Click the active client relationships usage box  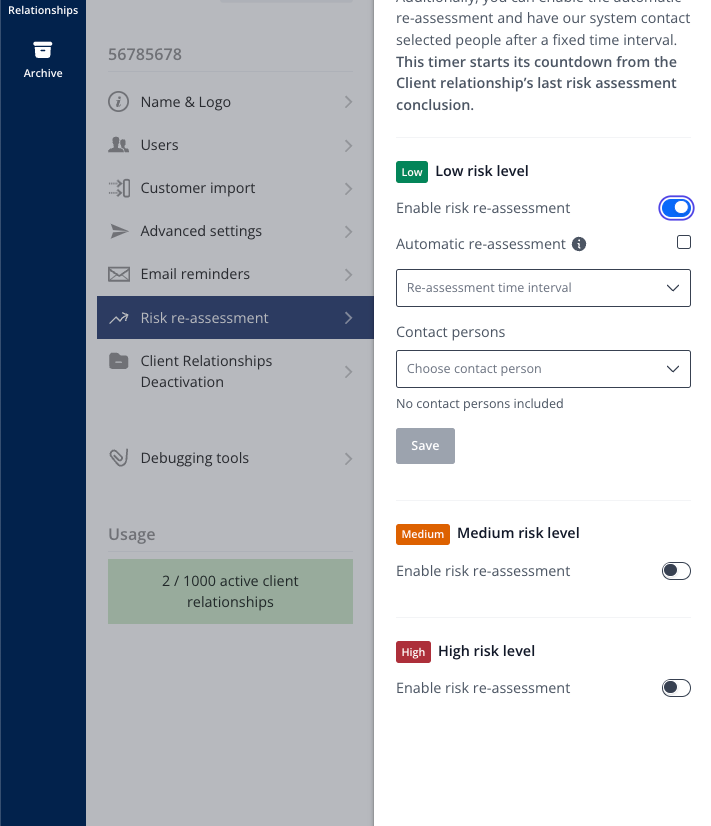[230, 592]
